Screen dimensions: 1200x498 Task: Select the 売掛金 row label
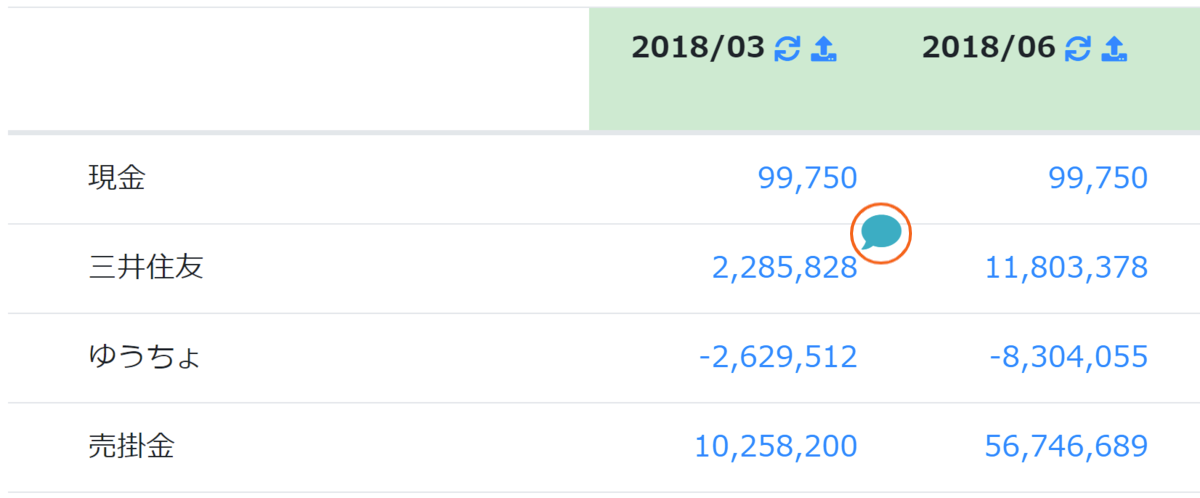click(x=131, y=446)
